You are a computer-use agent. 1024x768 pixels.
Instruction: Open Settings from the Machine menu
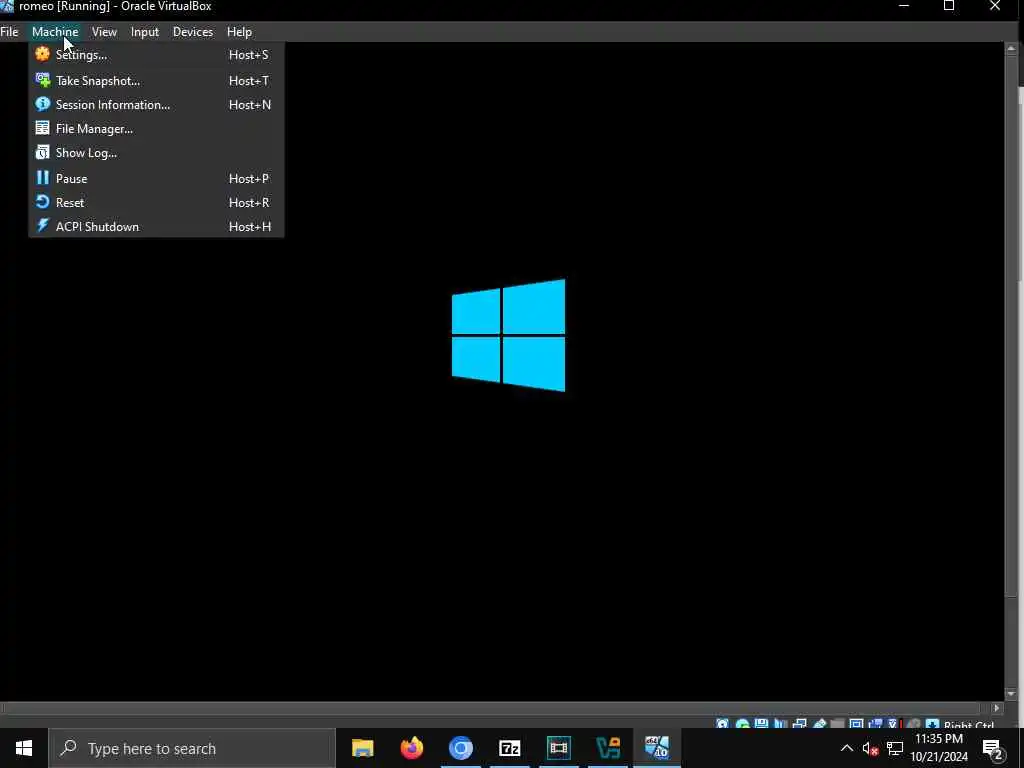pyautogui.click(x=155, y=55)
